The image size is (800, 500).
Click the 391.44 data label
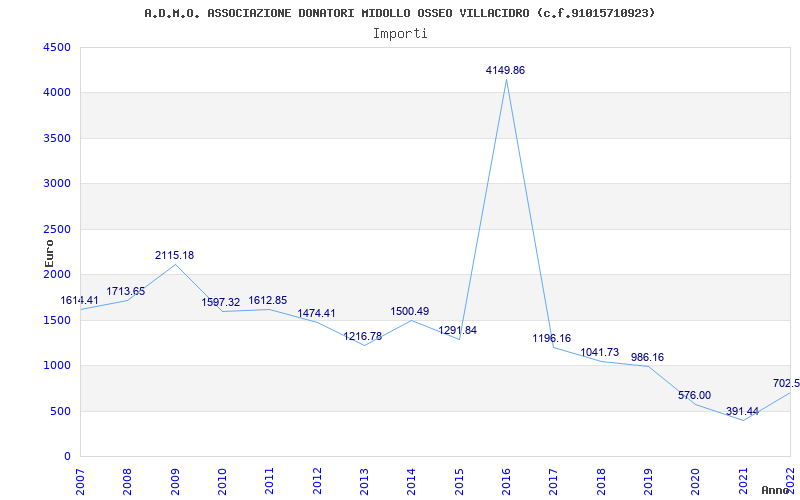click(x=742, y=411)
